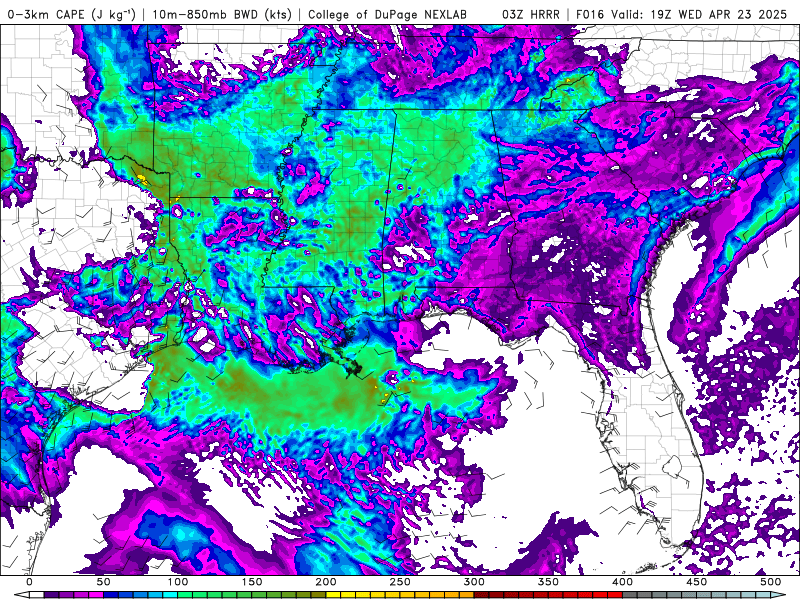Click the '350' label on the color scale
Screen dimensions: 800x600
coord(548,581)
